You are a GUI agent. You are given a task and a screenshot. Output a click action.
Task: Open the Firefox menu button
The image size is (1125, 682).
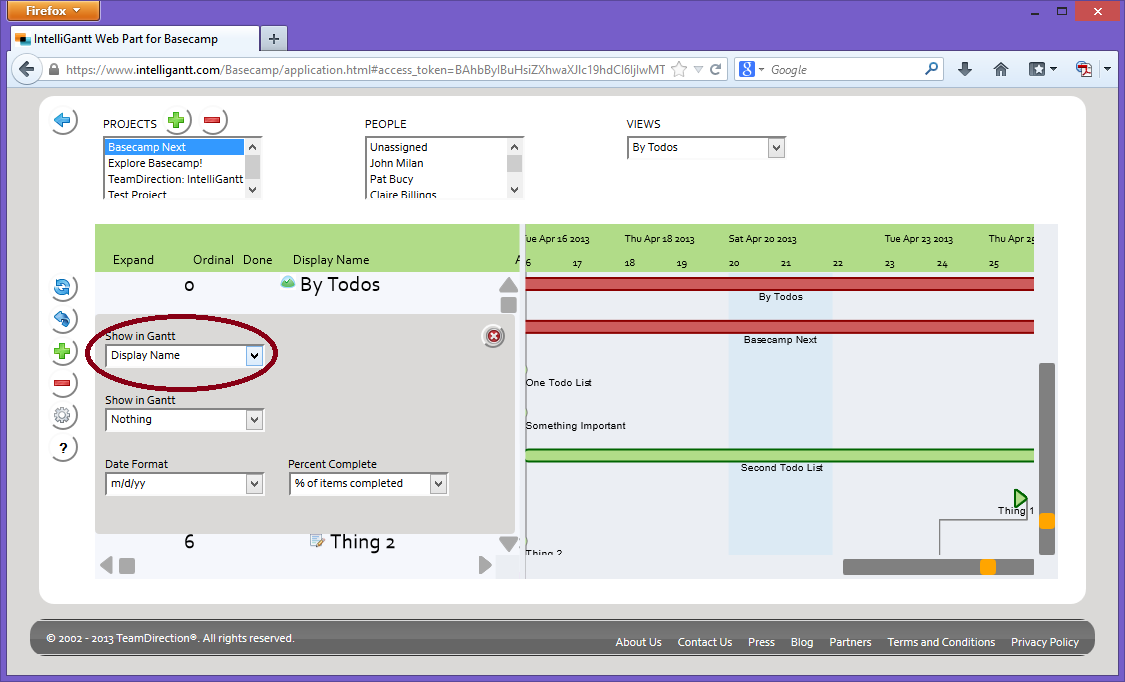click(x=53, y=11)
